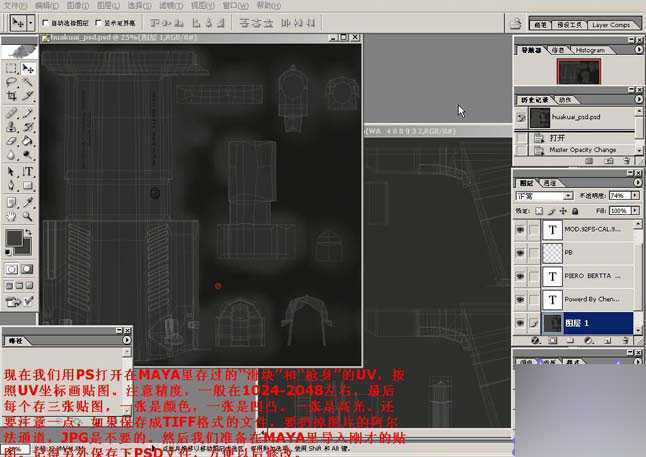
Task: Click the layer opacity 74% field
Action: tap(620, 195)
